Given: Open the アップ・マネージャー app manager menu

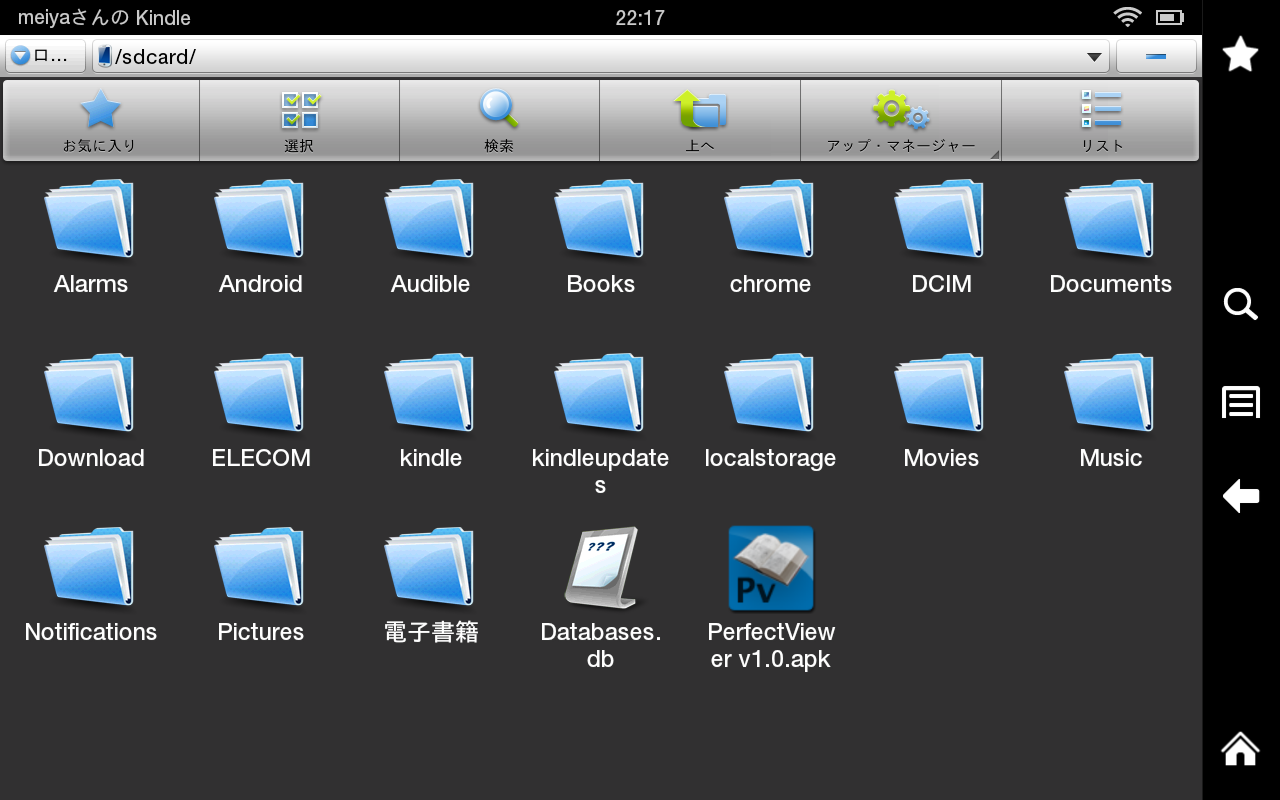Looking at the screenshot, I should click(901, 120).
